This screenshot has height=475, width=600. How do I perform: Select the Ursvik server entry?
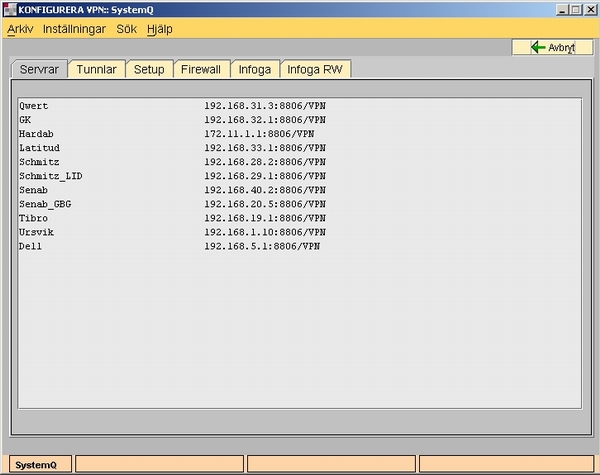pyautogui.click(x=36, y=231)
